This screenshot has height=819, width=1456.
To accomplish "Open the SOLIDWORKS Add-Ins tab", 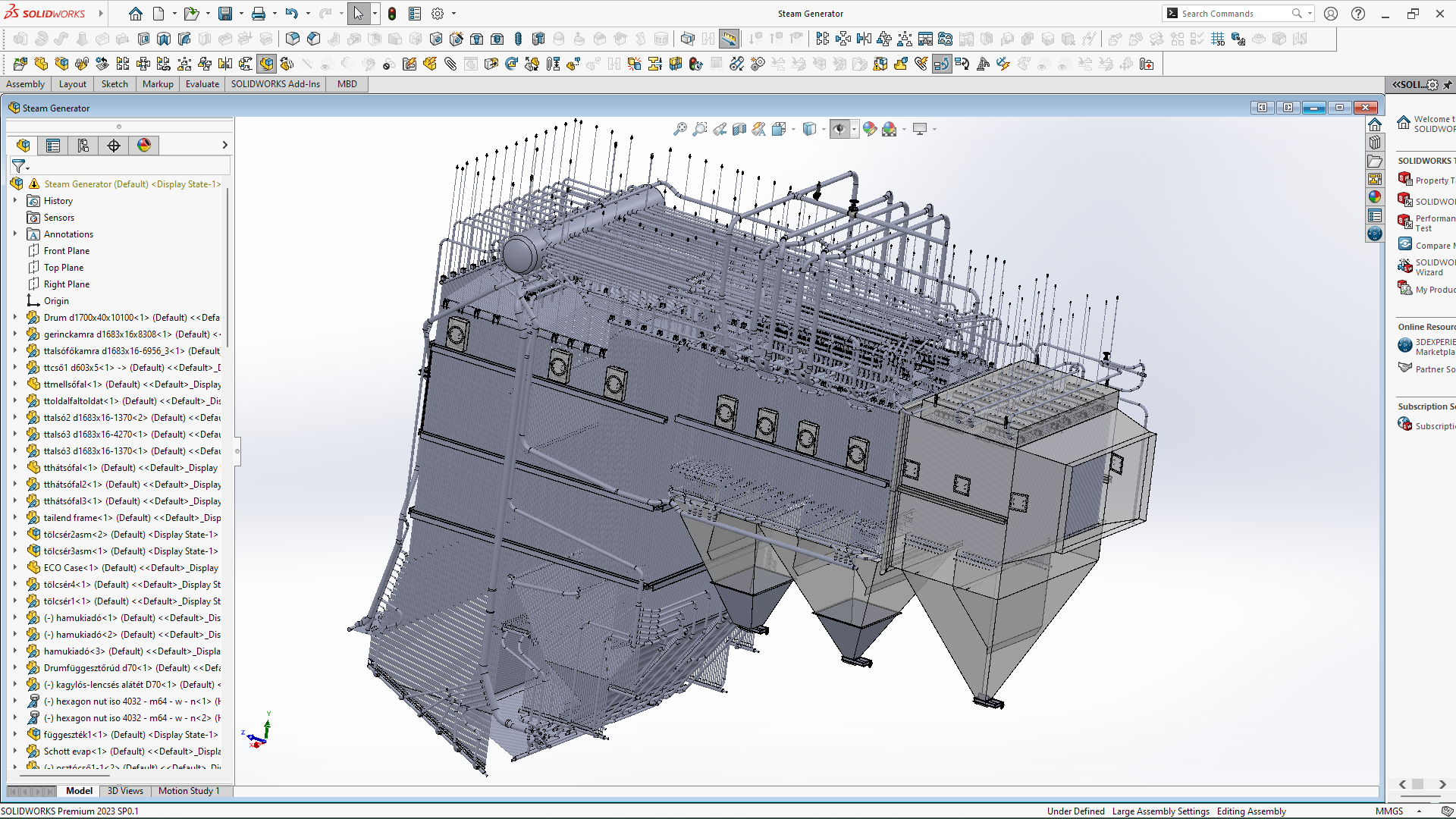I will coord(275,84).
